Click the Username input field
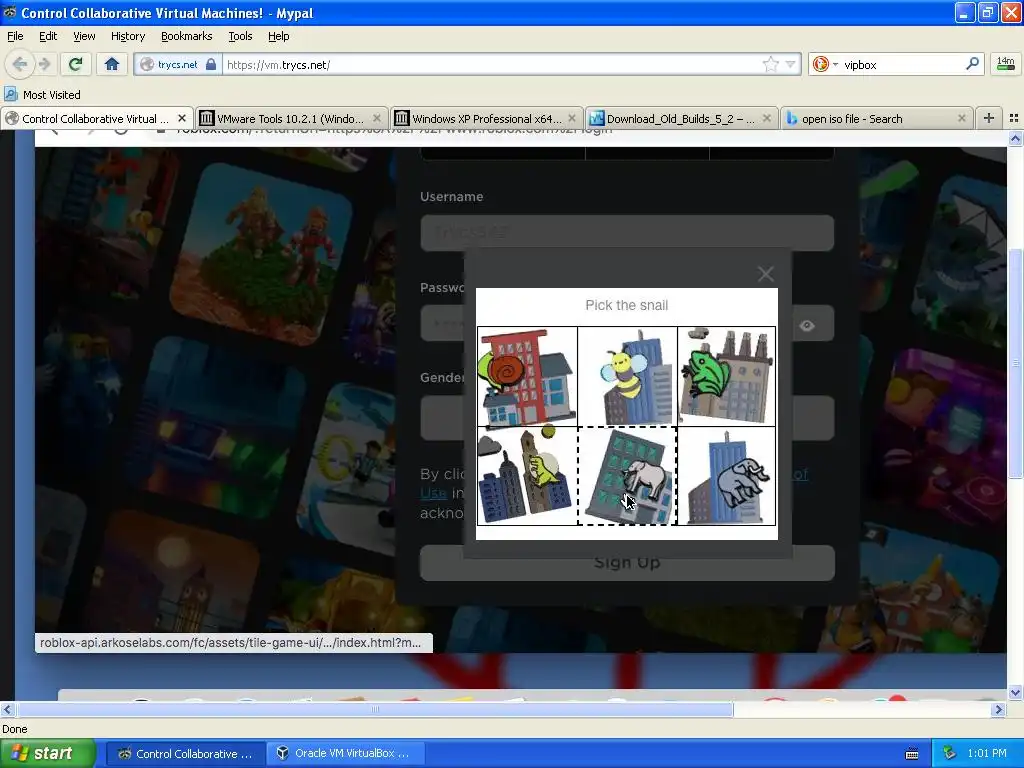 tap(627, 232)
